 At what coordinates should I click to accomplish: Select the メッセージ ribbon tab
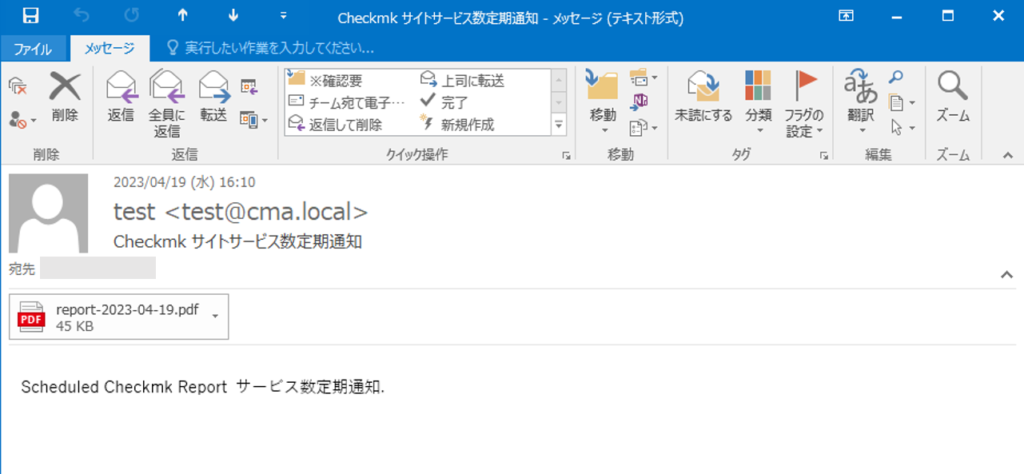pyautogui.click(x=109, y=48)
